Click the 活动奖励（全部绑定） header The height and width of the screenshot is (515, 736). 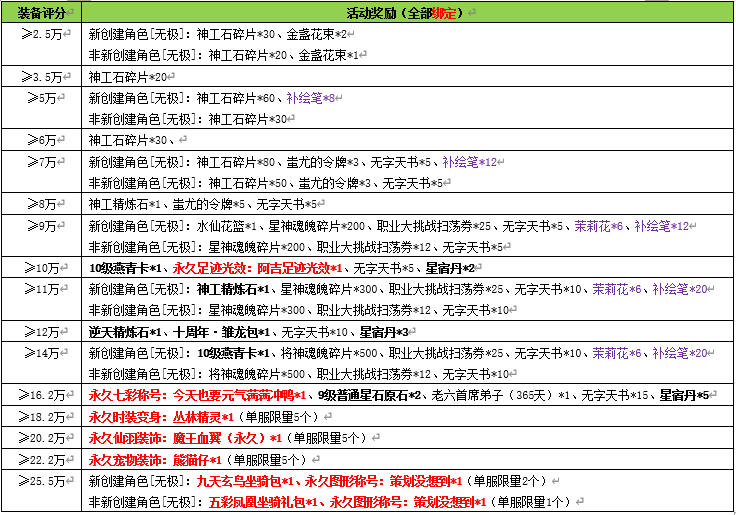pos(406,13)
